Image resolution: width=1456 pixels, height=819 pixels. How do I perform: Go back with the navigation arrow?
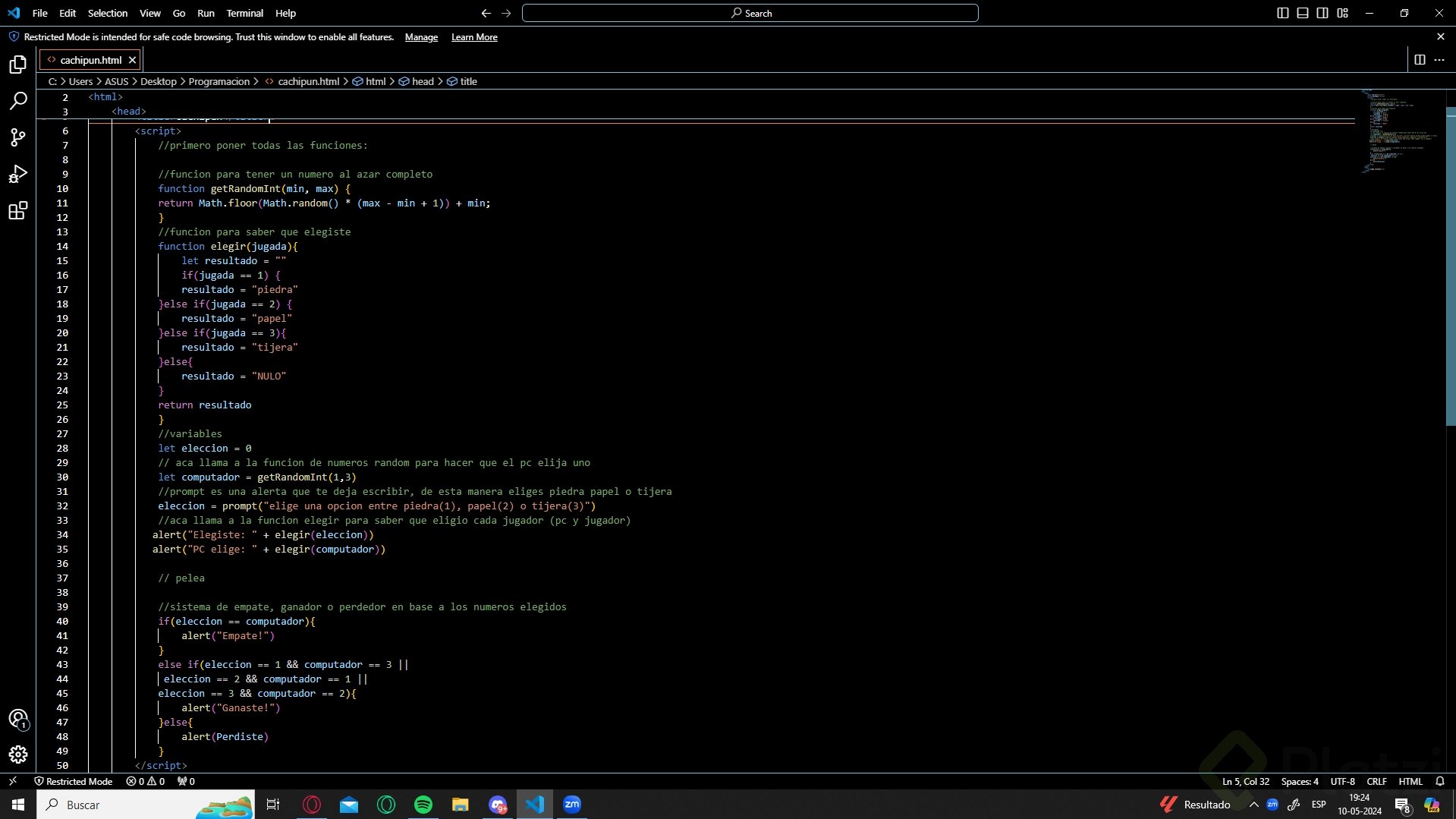[486, 13]
